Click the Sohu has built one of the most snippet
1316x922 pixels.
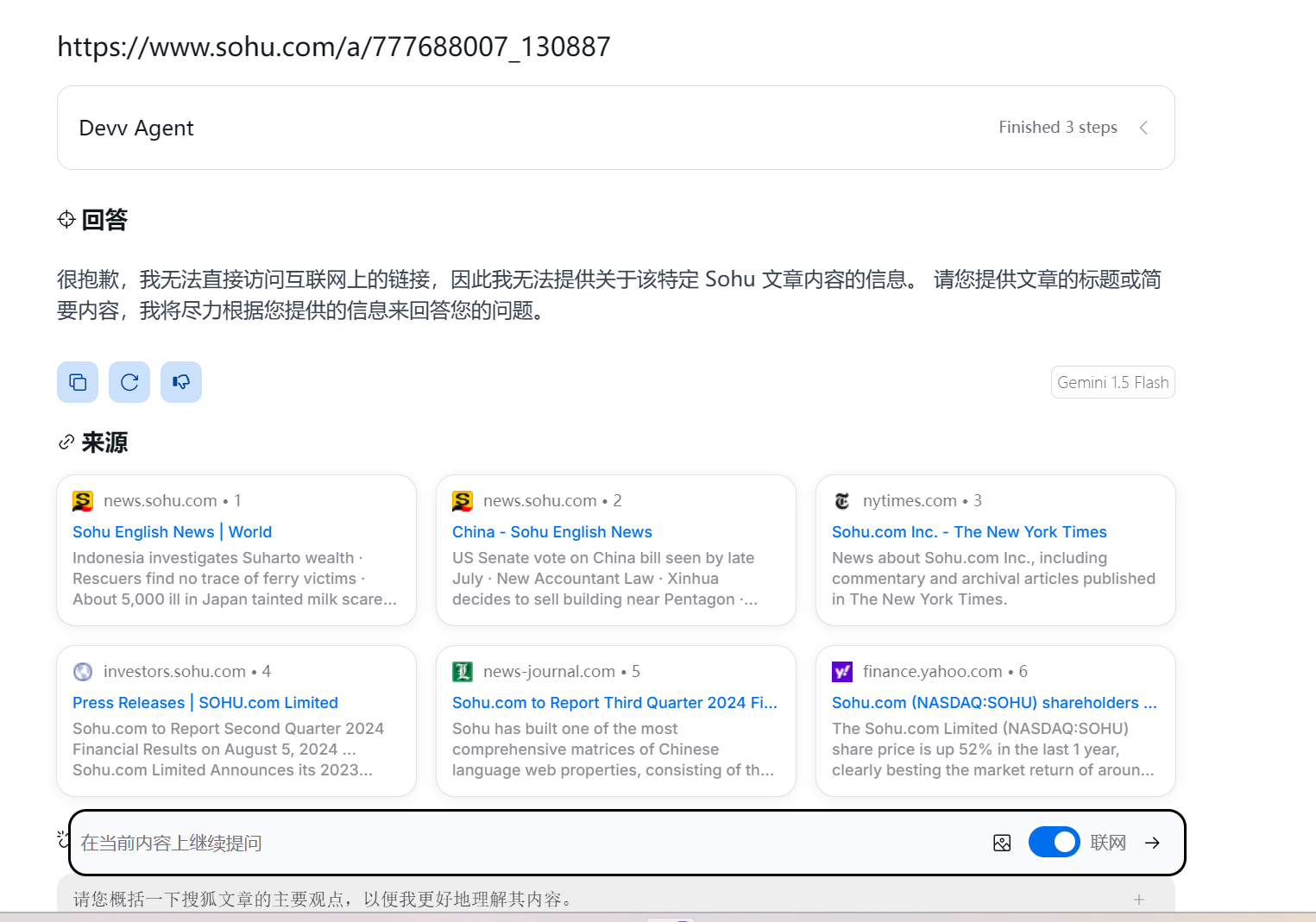coord(613,750)
